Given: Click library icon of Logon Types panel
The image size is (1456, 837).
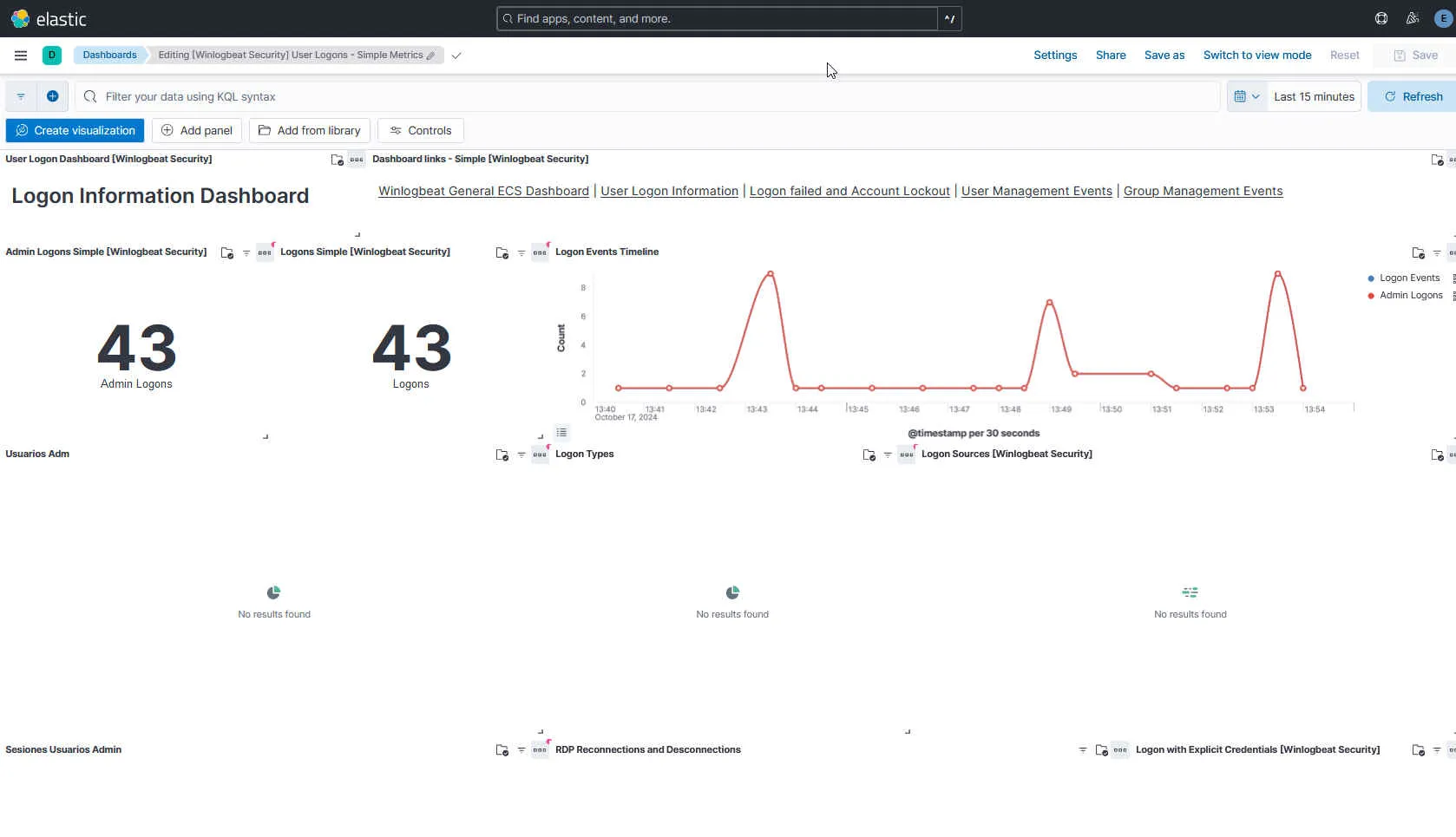Looking at the screenshot, I should (869, 455).
